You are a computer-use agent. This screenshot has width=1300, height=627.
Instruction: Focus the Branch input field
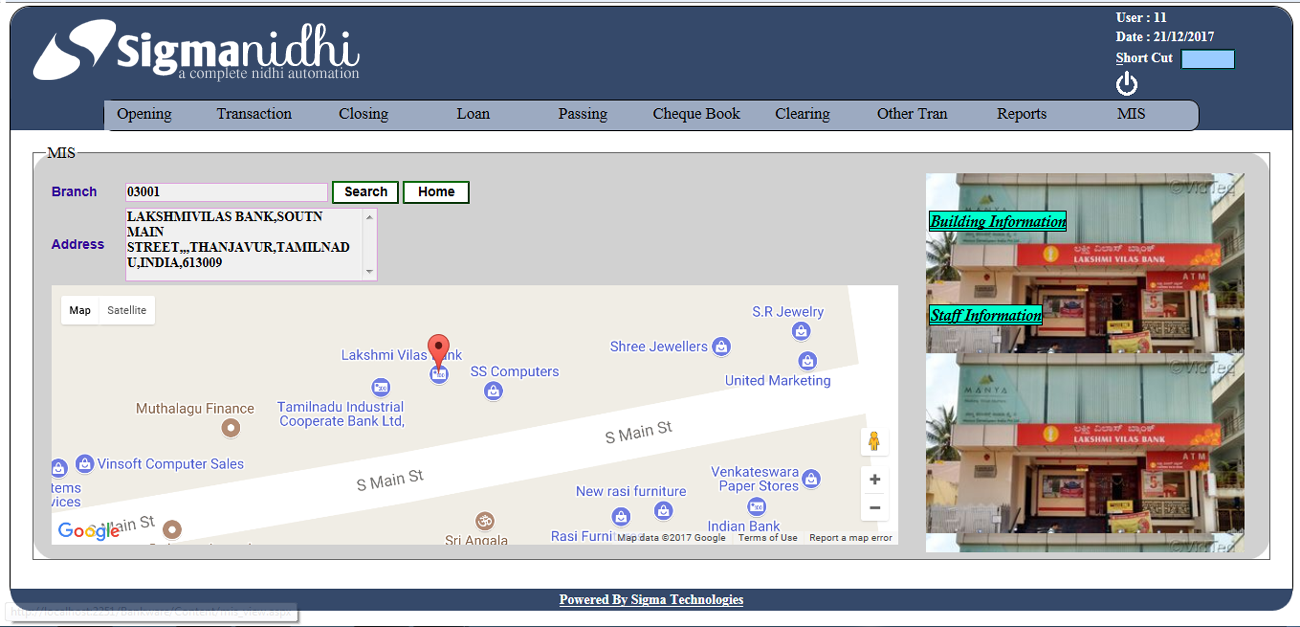[x=226, y=192]
